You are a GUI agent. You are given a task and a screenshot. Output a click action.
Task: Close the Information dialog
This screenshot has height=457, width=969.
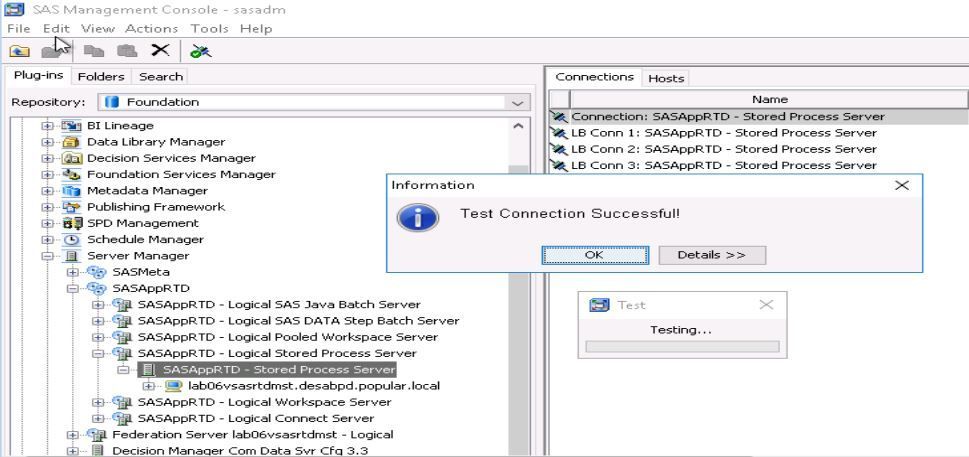point(902,185)
